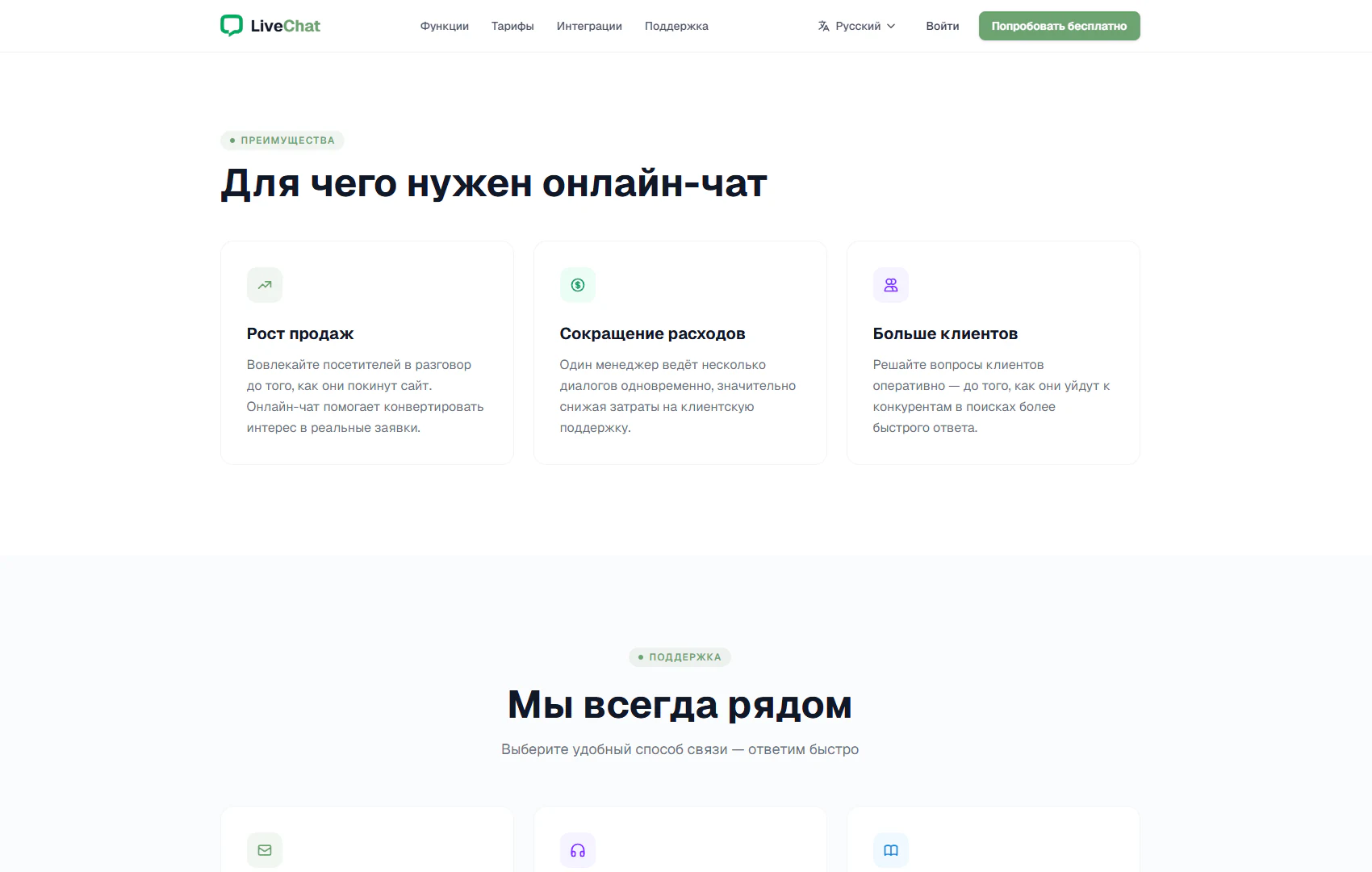
Task: Click the Сокращение расходов card title
Action: pyautogui.click(x=652, y=333)
